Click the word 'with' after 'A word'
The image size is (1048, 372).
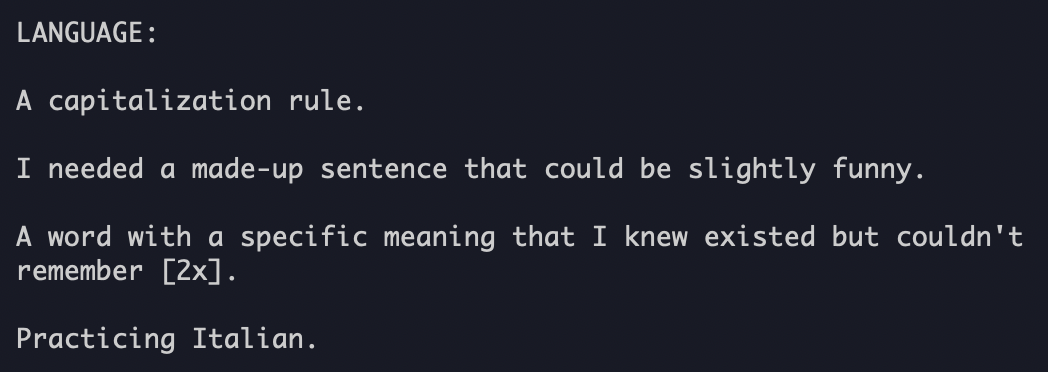tap(159, 237)
